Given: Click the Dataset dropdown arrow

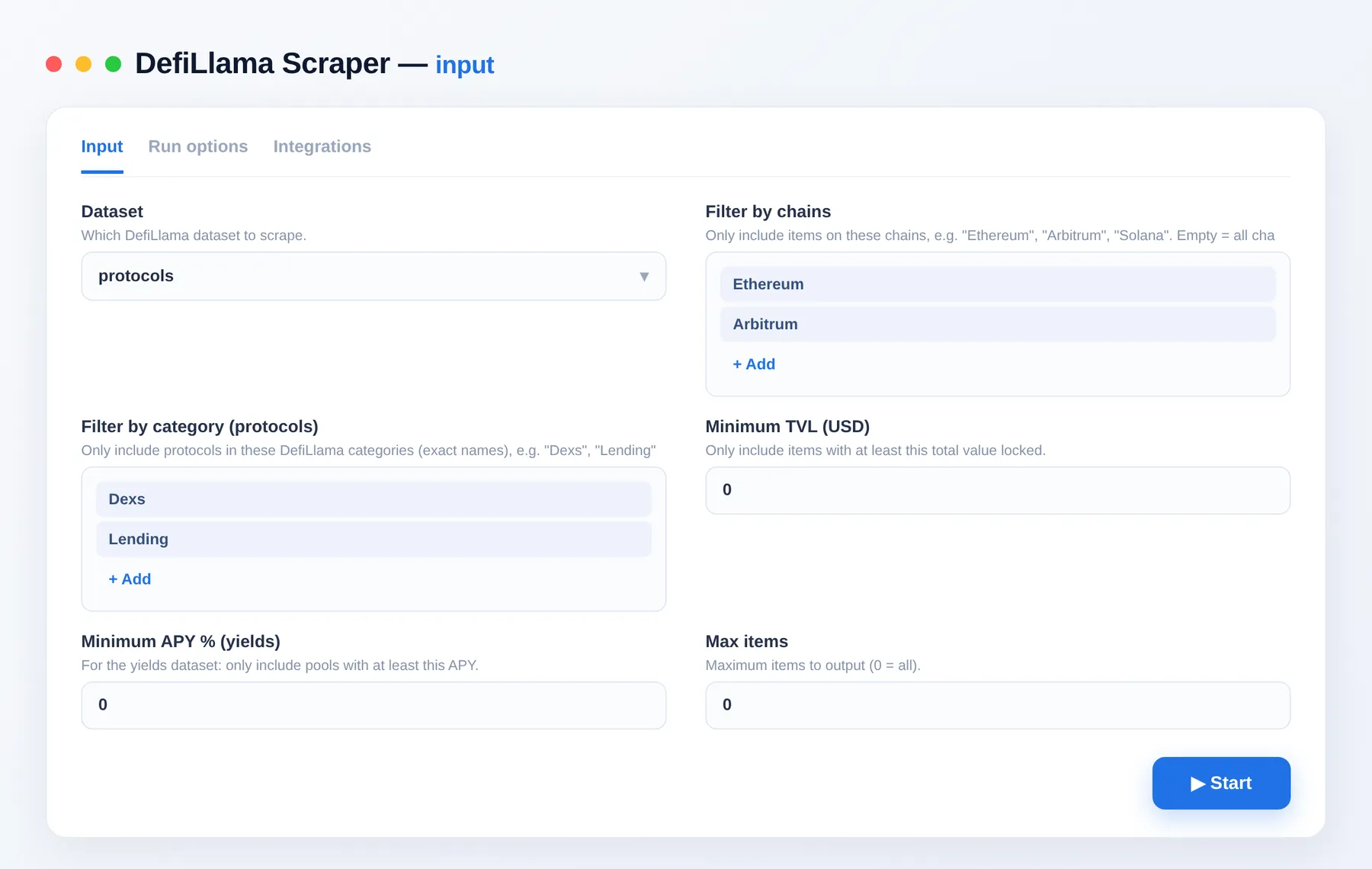Looking at the screenshot, I should (x=644, y=277).
